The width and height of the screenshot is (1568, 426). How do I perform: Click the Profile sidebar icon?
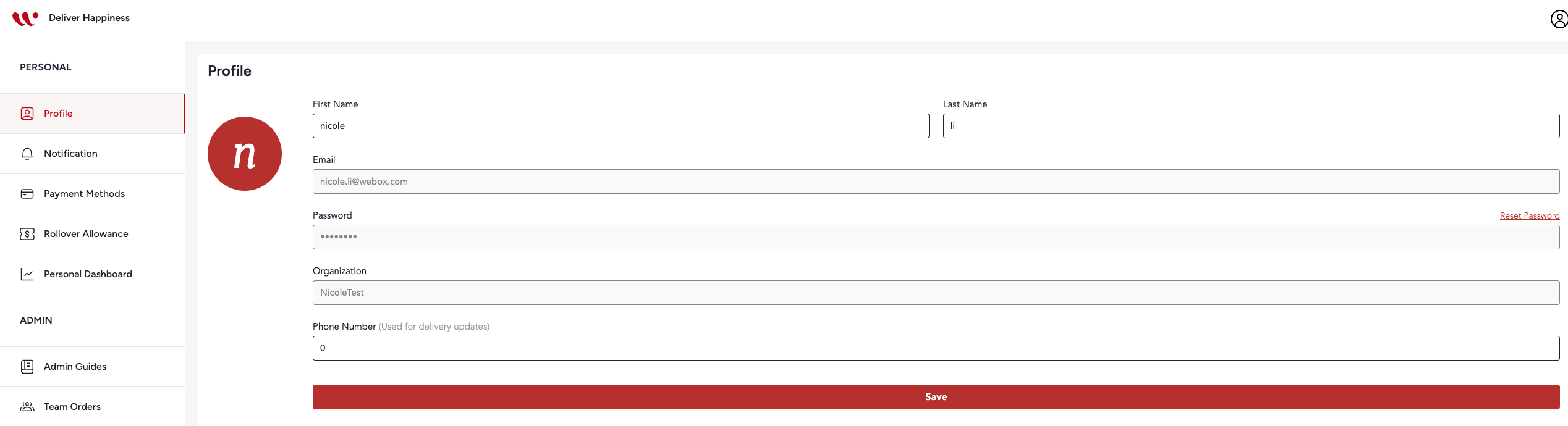(x=27, y=114)
